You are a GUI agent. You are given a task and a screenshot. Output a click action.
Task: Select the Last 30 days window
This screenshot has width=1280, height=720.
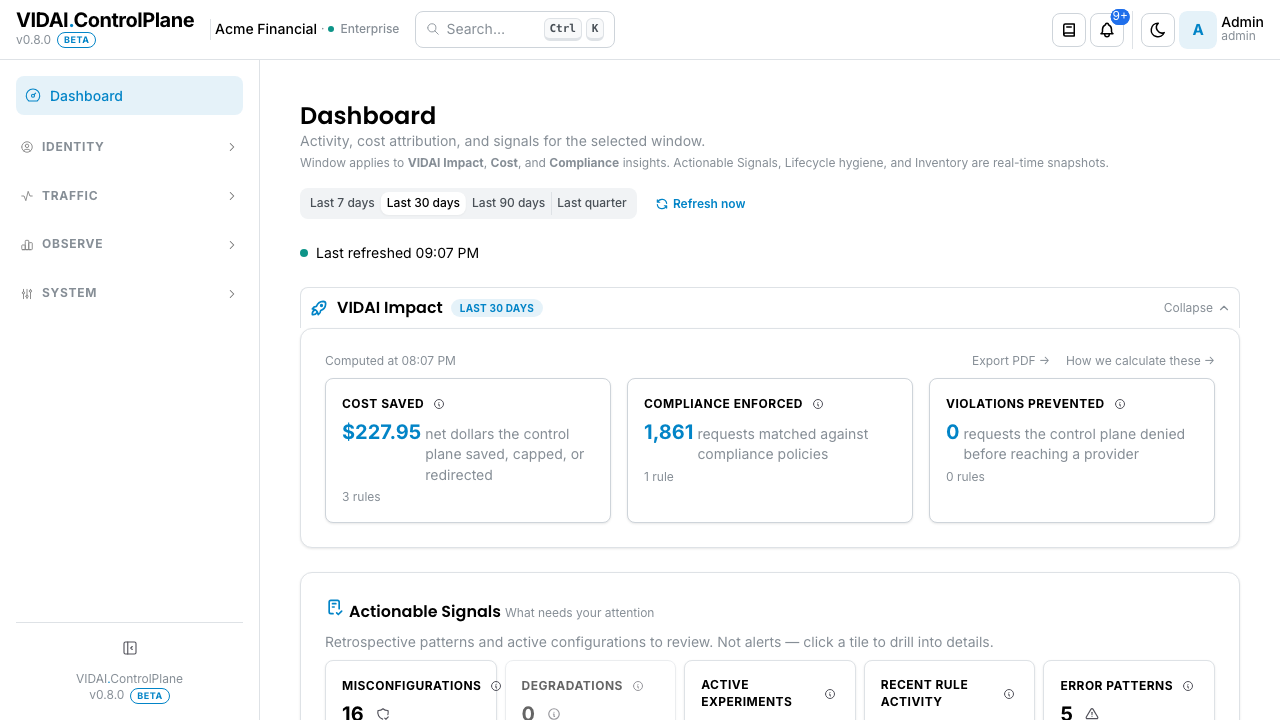pyautogui.click(x=423, y=203)
